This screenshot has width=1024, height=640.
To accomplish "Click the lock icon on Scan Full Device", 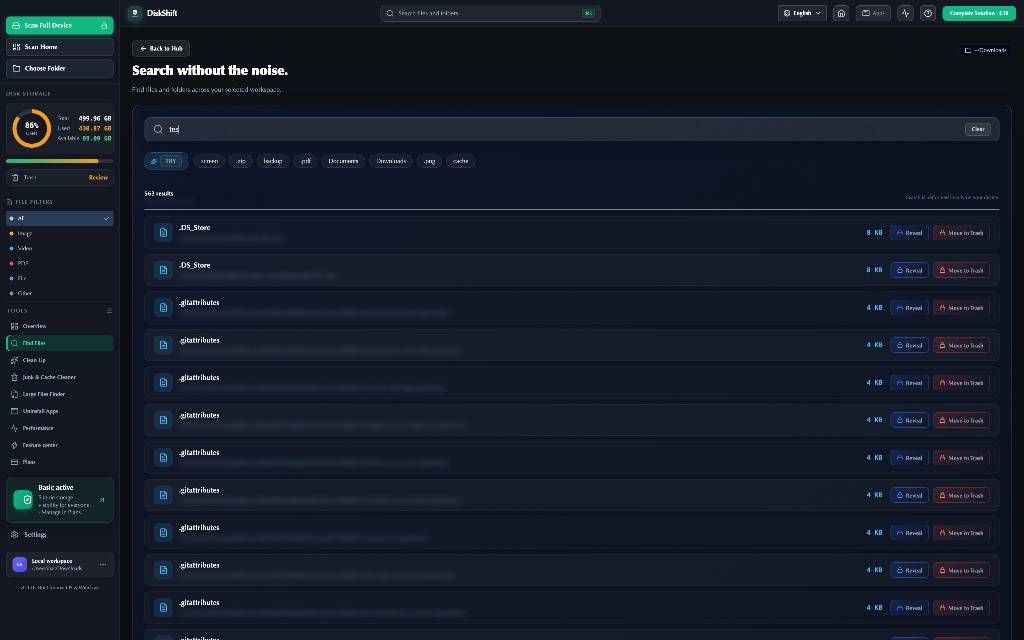I will coord(104,25).
